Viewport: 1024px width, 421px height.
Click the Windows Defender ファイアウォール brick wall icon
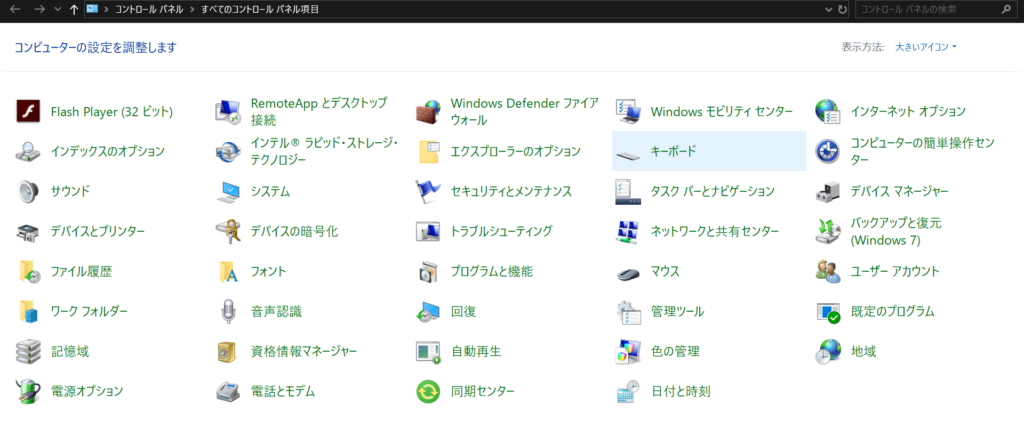coord(428,112)
